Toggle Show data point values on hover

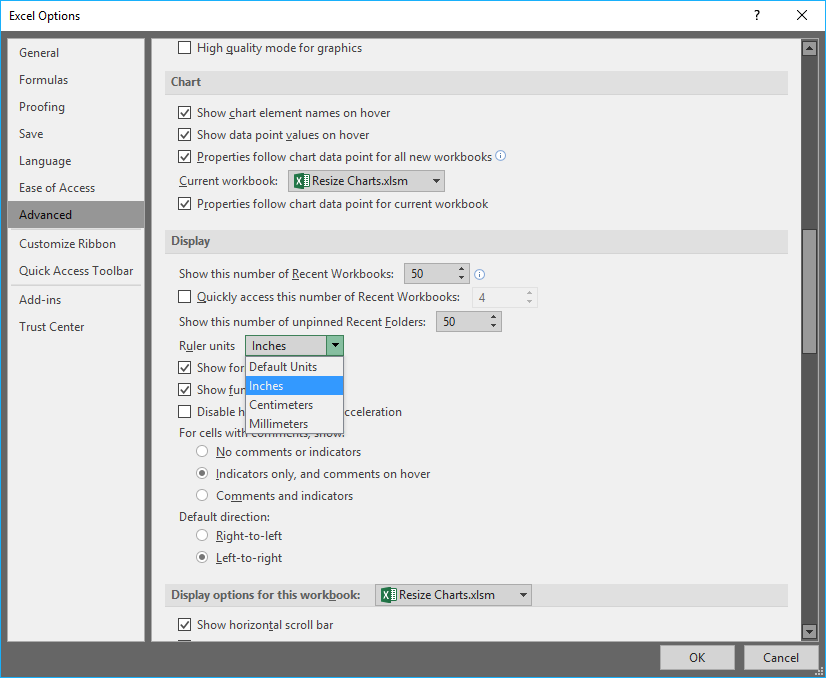pos(184,135)
